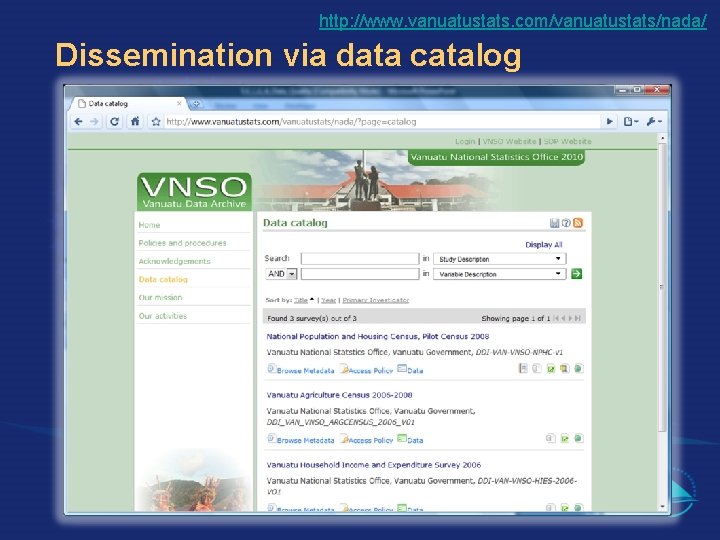Image resolution: width=720 pixels, height=540 pixels.
Task: Click green export icon in Agriculture Census row
Action: click(565, 439)
